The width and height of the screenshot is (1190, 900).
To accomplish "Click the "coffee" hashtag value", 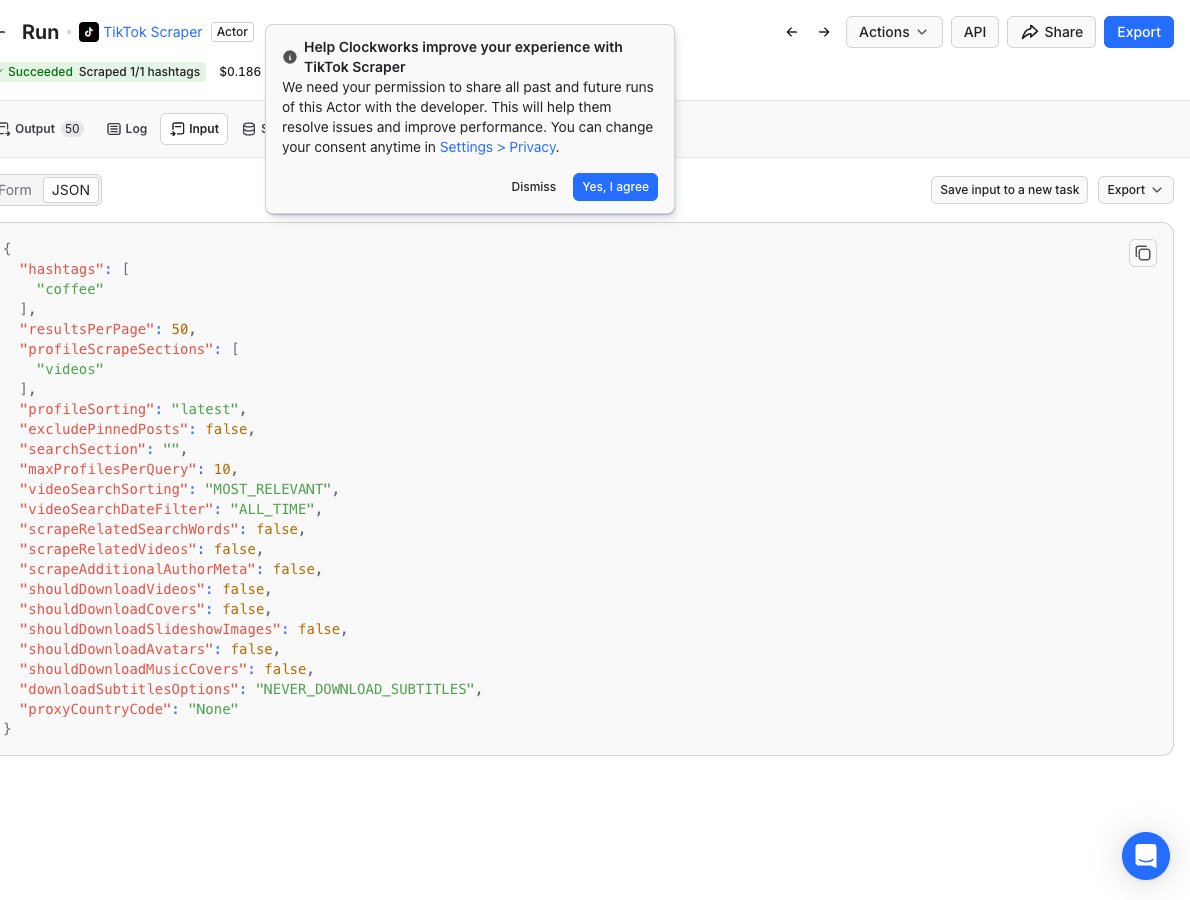I will pos(70,289).
